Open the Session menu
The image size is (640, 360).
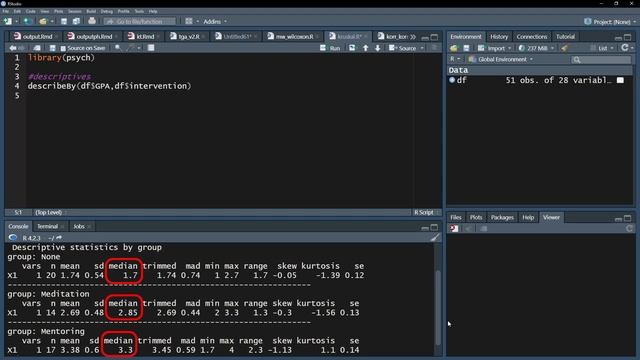(x=75, y=11)
